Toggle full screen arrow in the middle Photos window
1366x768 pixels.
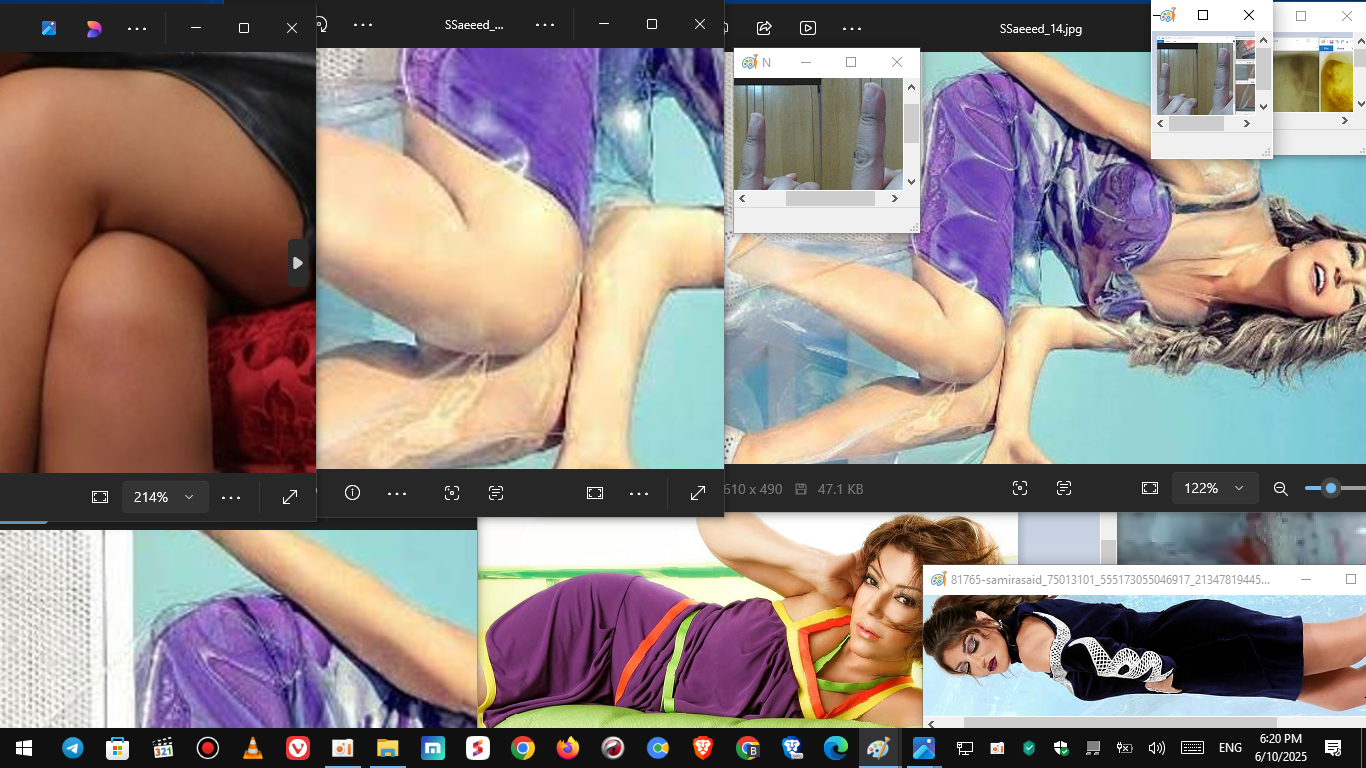pyautogui.click(x=698, y=493)
